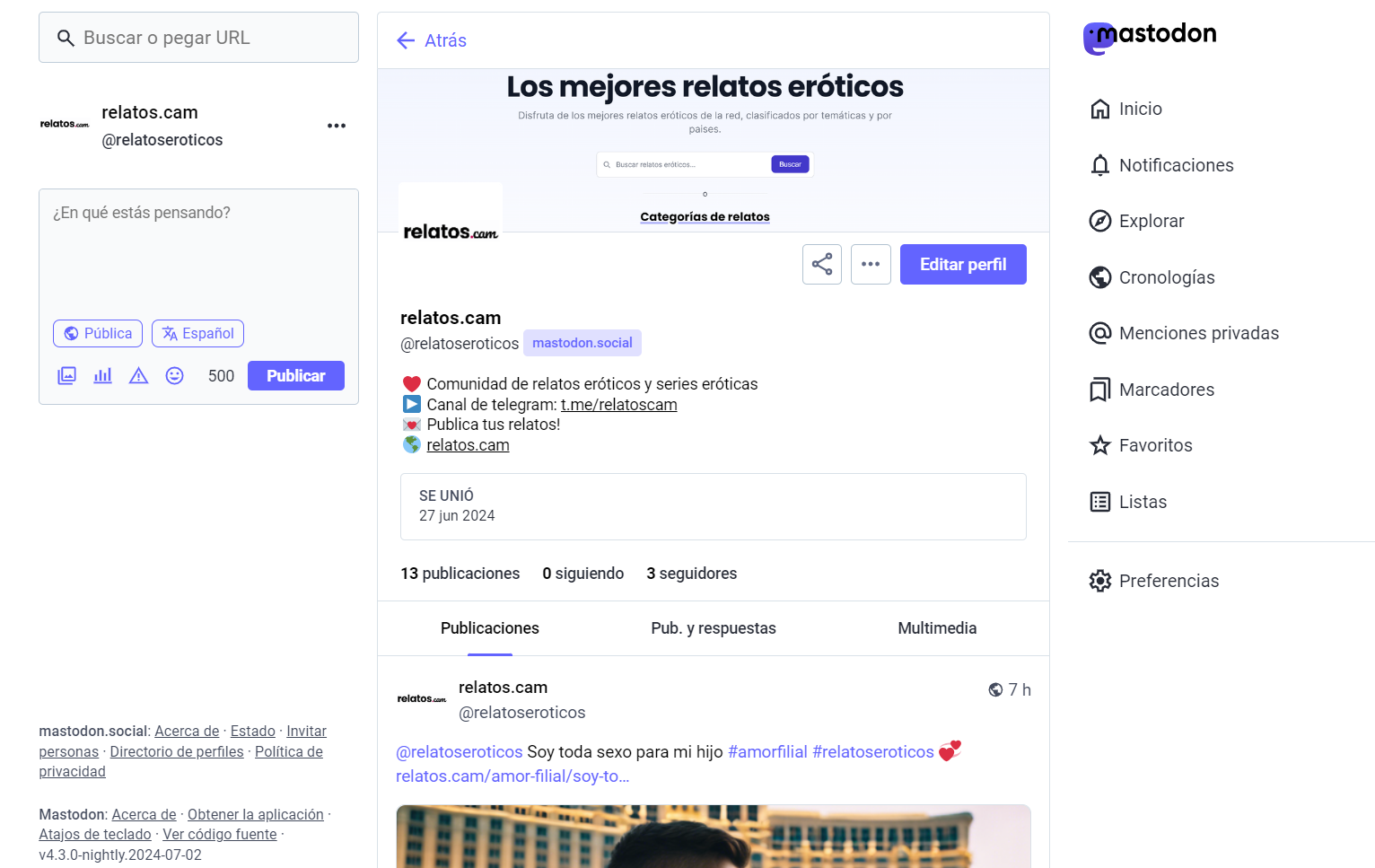The image size is (1375, 868).
Task: Open Cronologías globe icon
Action: click(1100, 277)
